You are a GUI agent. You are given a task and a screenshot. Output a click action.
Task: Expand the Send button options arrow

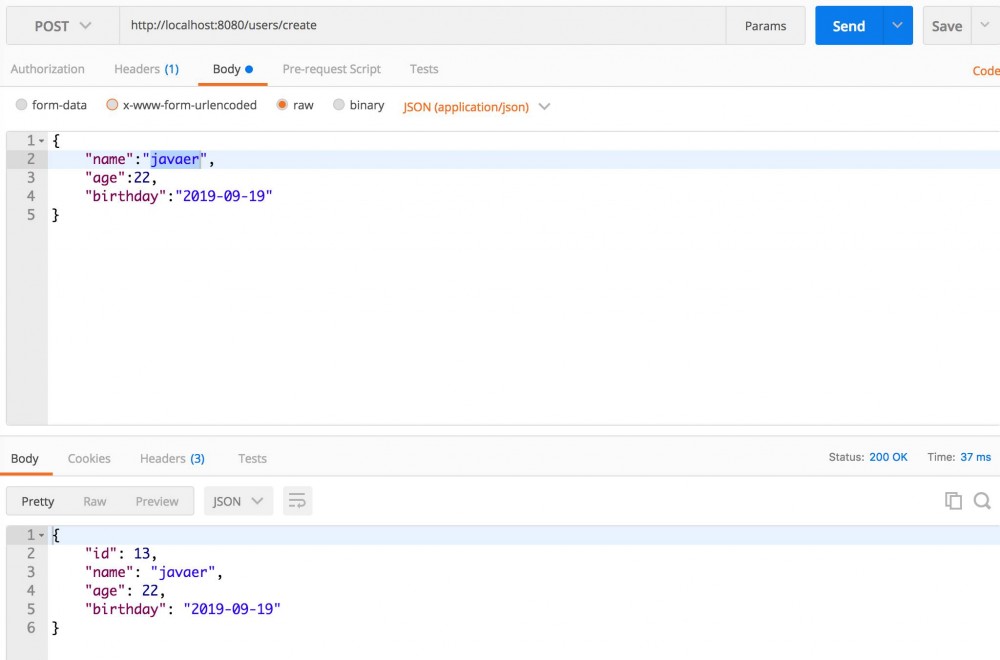pyautogui.click(x=897, y=26)
